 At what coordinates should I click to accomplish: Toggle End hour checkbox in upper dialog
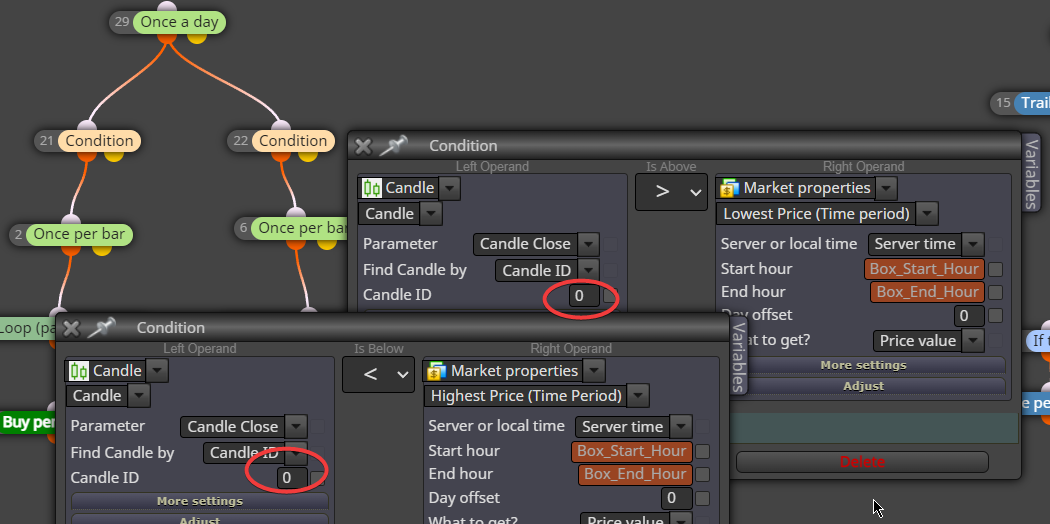tap(996, 292)
